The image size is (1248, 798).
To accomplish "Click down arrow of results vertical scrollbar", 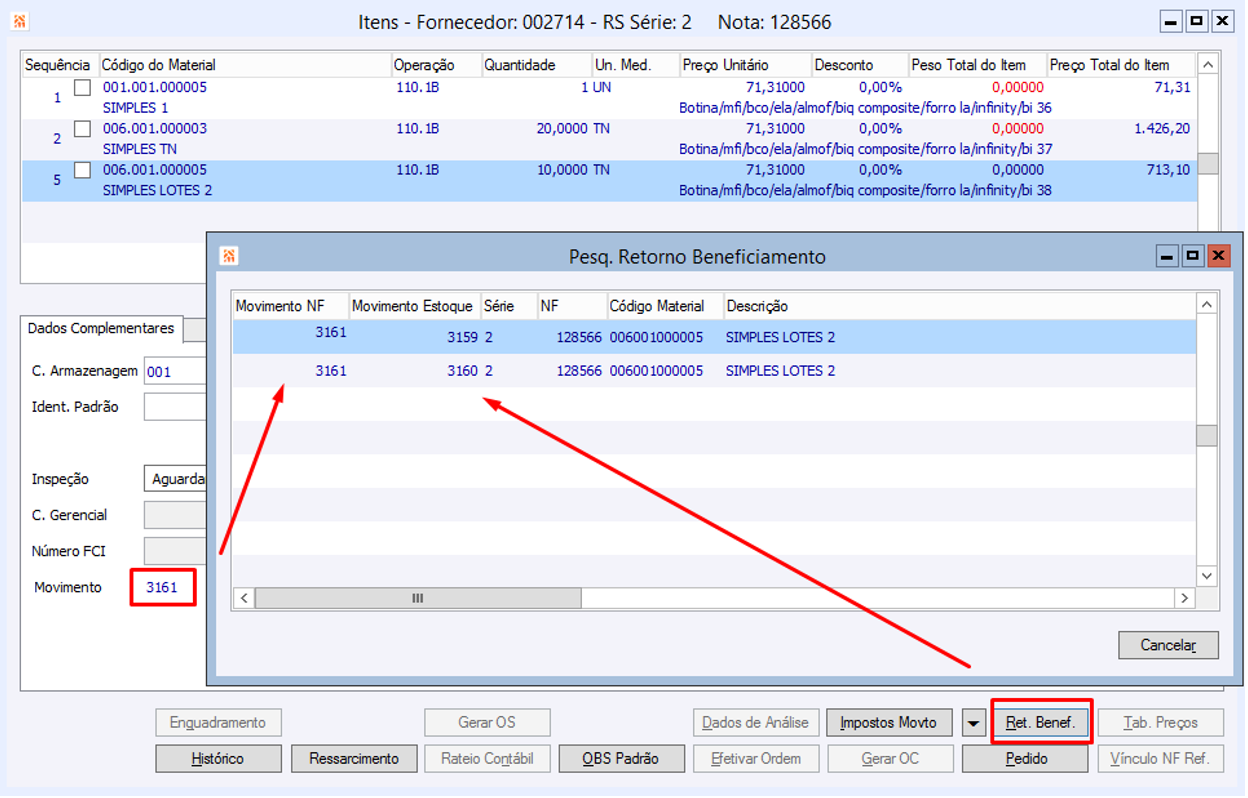I will (x=1207, y=576).
